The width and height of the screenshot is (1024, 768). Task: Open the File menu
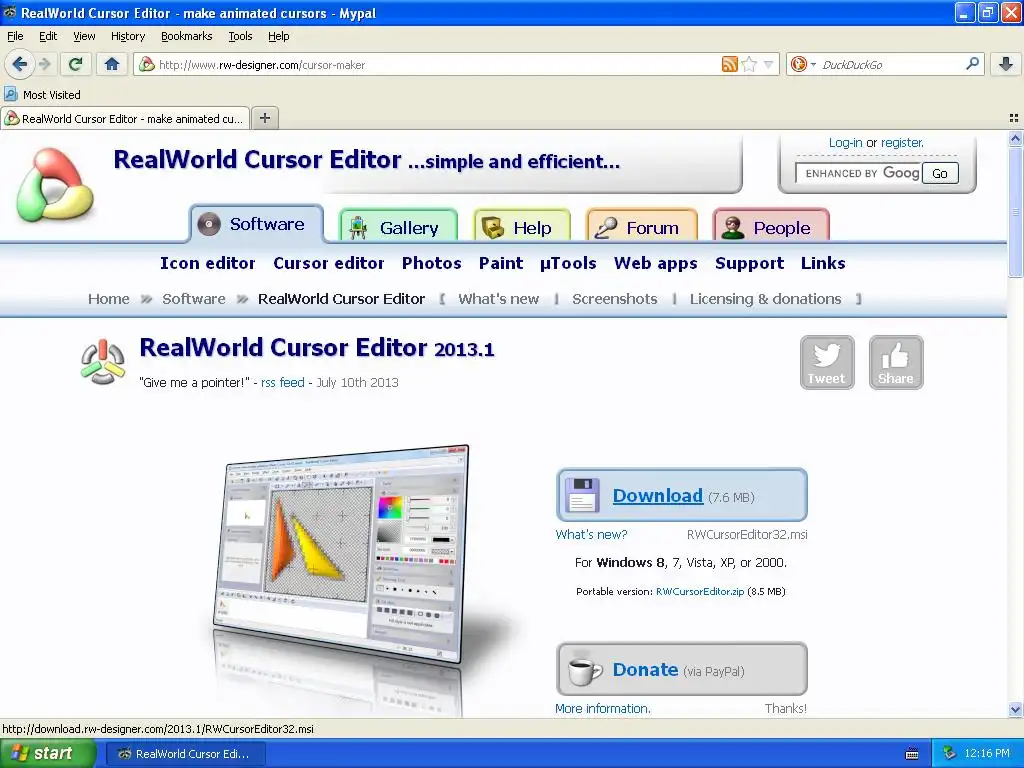pos(15,36)
